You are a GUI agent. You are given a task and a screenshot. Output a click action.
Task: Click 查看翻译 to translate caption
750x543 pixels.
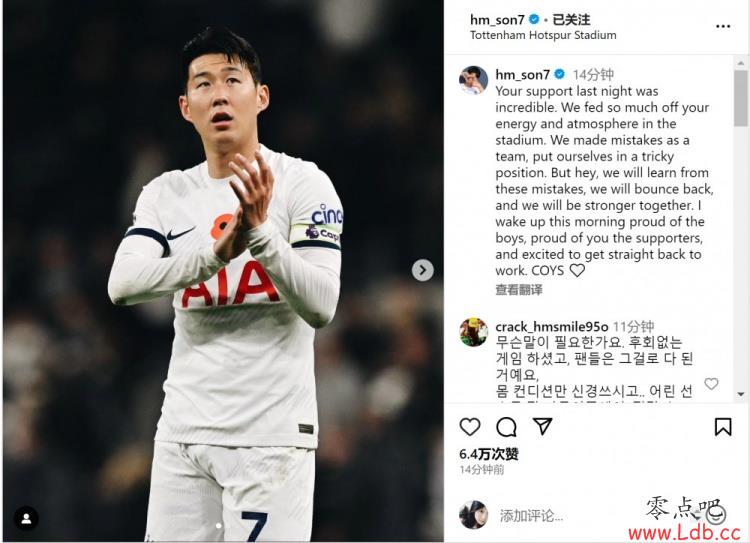[x=518, y=289]
